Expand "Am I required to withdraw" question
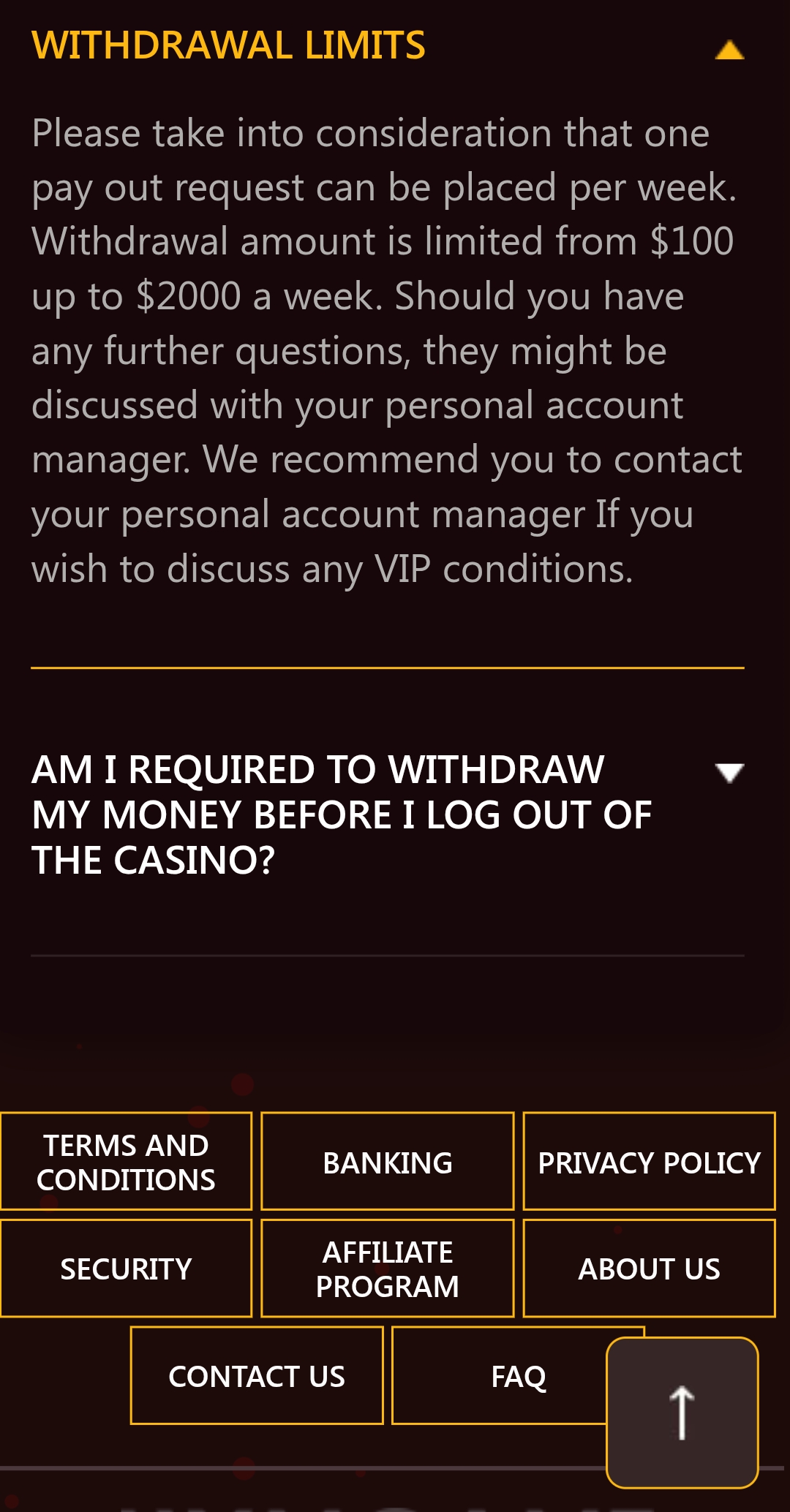 point(341,814)
